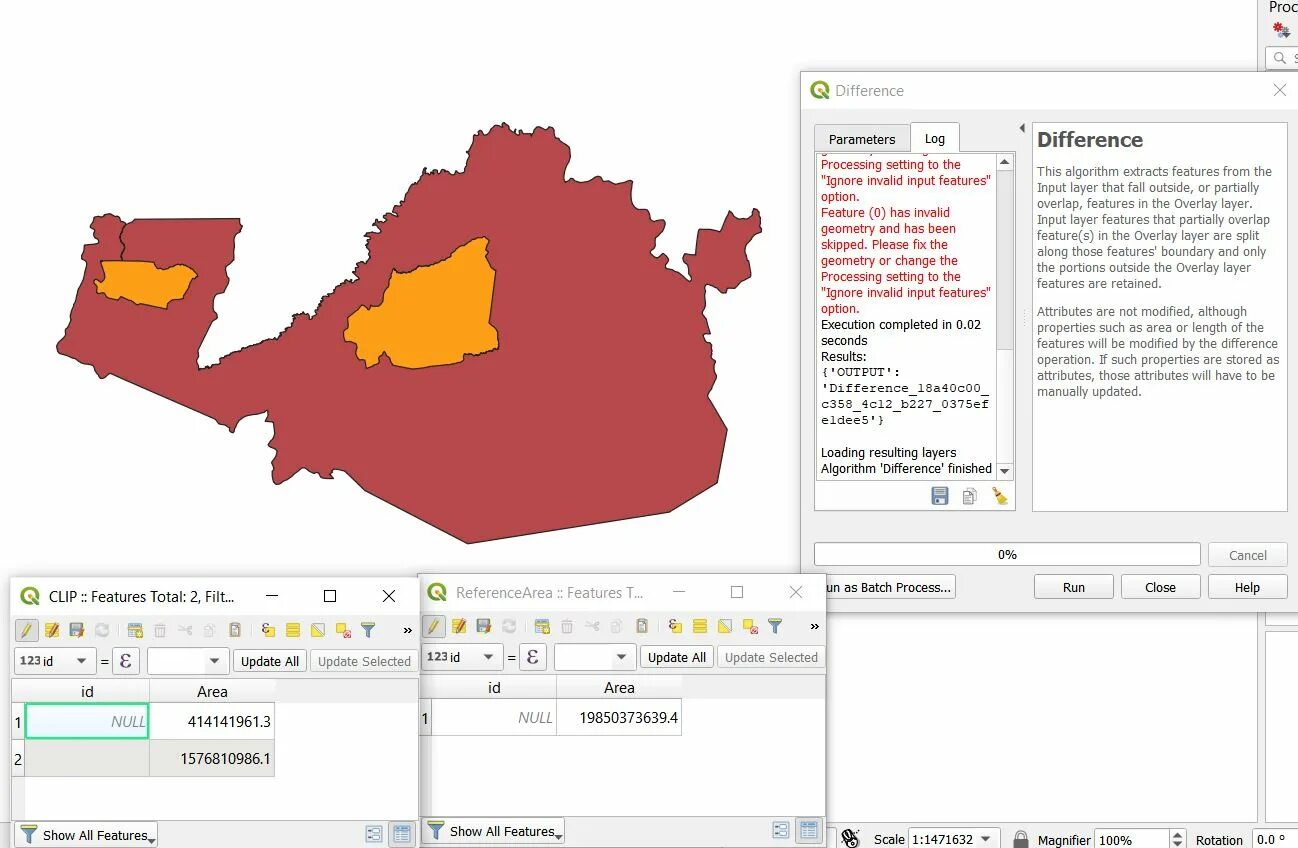Switch ReferenceArea table to table view

point(808,830)
